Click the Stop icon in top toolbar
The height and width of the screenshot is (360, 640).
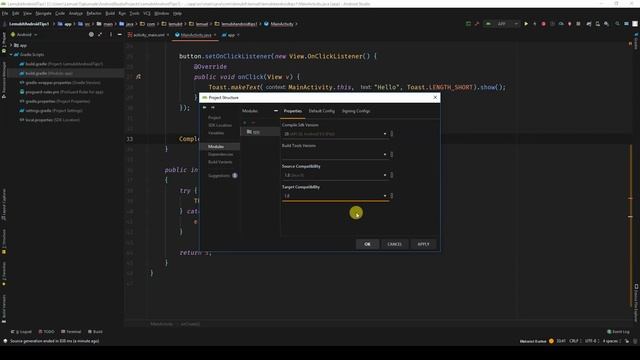point(578,24)
